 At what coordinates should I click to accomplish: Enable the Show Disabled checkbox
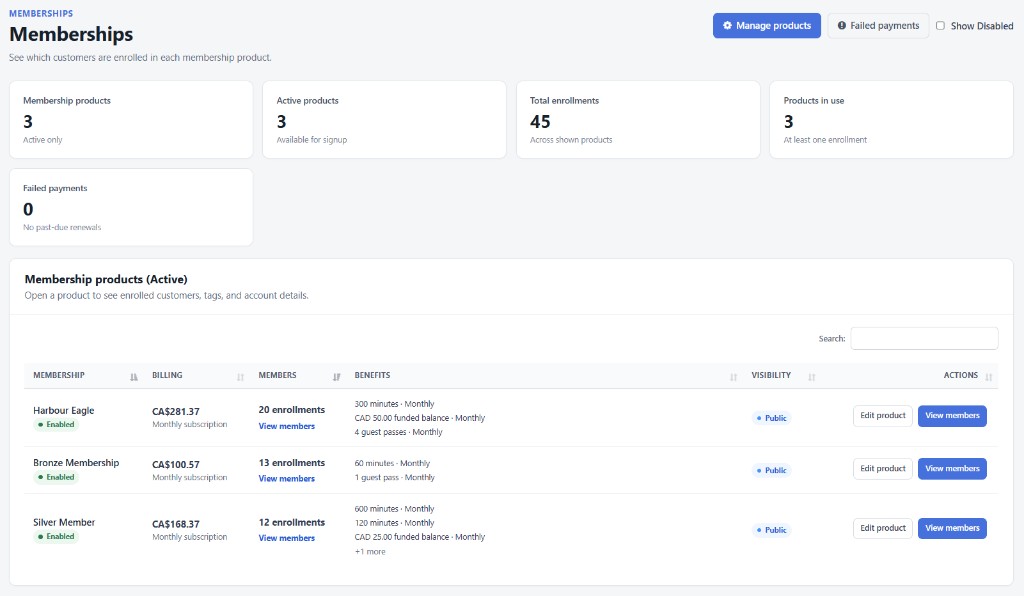(x=940, y=25)
